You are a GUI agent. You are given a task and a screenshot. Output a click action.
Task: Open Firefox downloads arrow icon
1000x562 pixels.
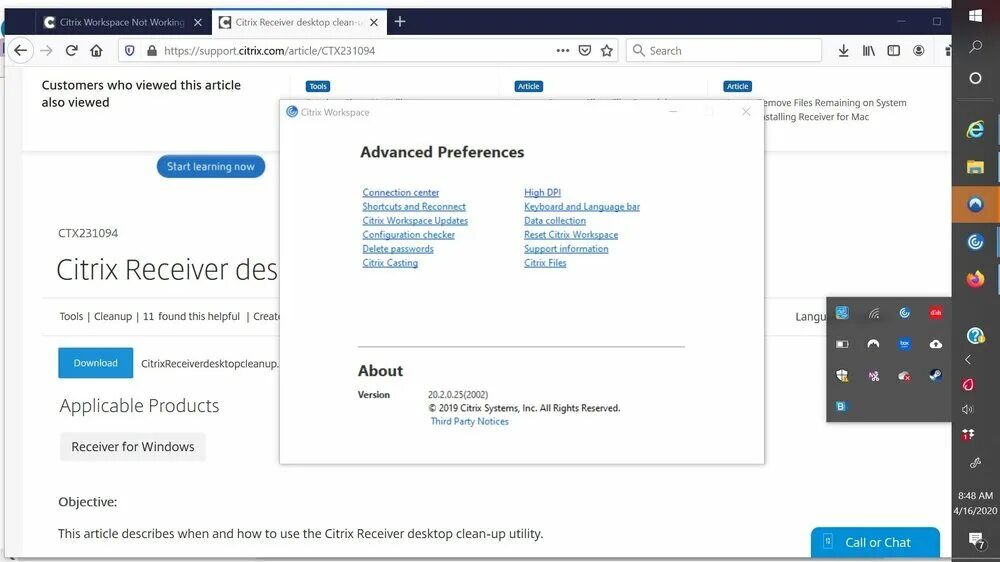pos(843,50)
